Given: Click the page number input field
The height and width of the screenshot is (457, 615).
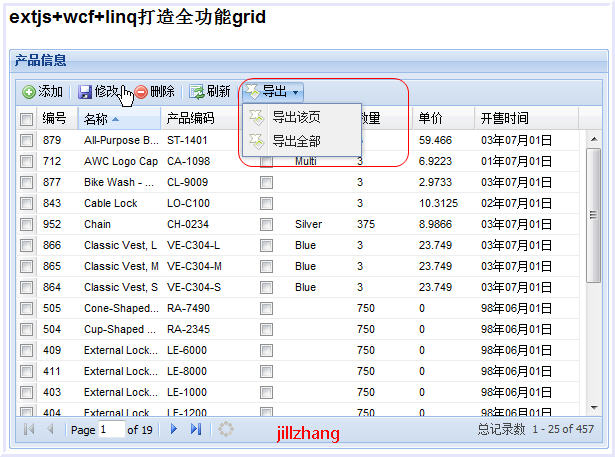Looking at the screenshot, I should coord(111,429).
